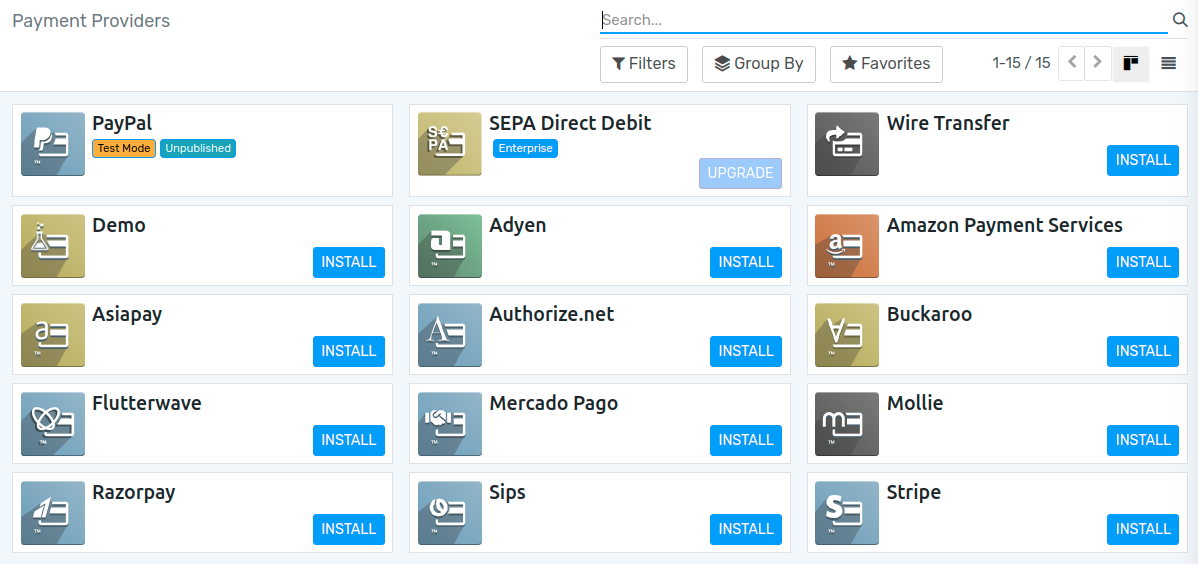Open the Filters dropdown
Image resolution: width=1198 pixels, height=564 pixels.
[x=644, y=64]
